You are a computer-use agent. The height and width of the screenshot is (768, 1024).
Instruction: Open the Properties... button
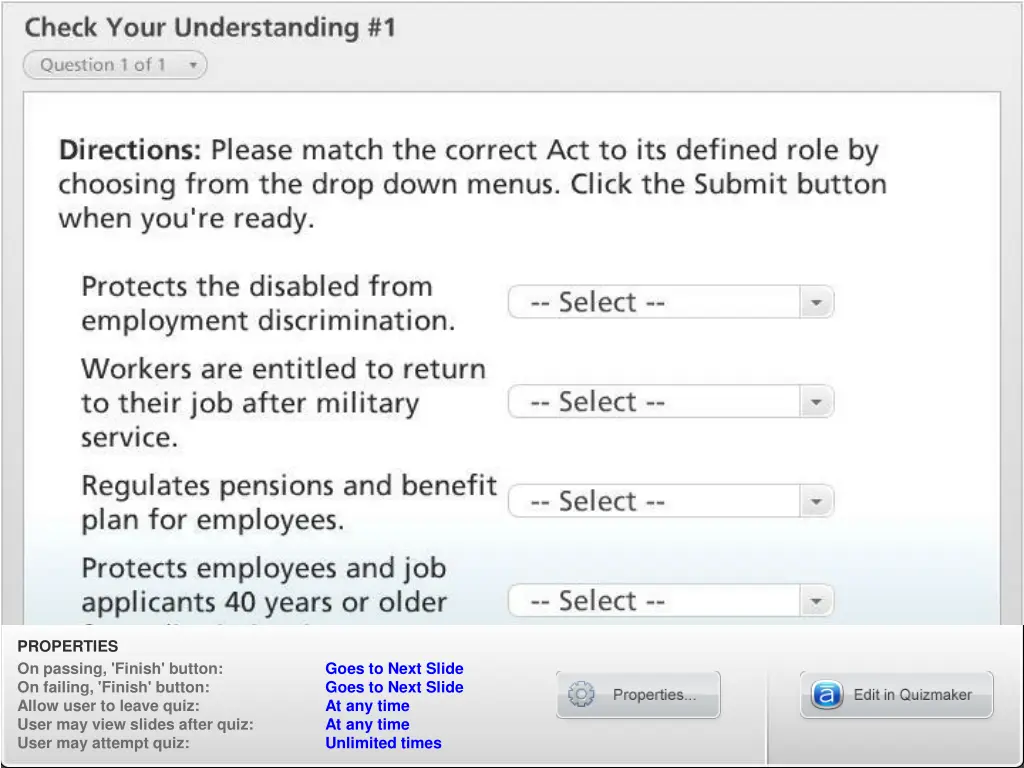click(638, 694)
